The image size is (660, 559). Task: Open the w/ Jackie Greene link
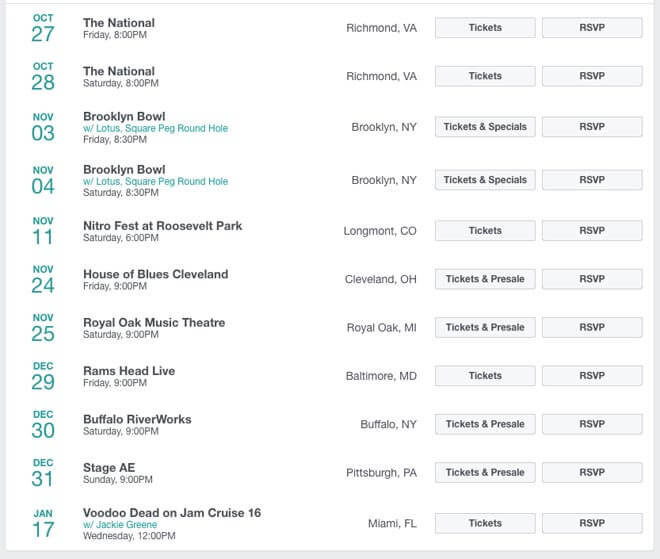[x=120, y=524]
